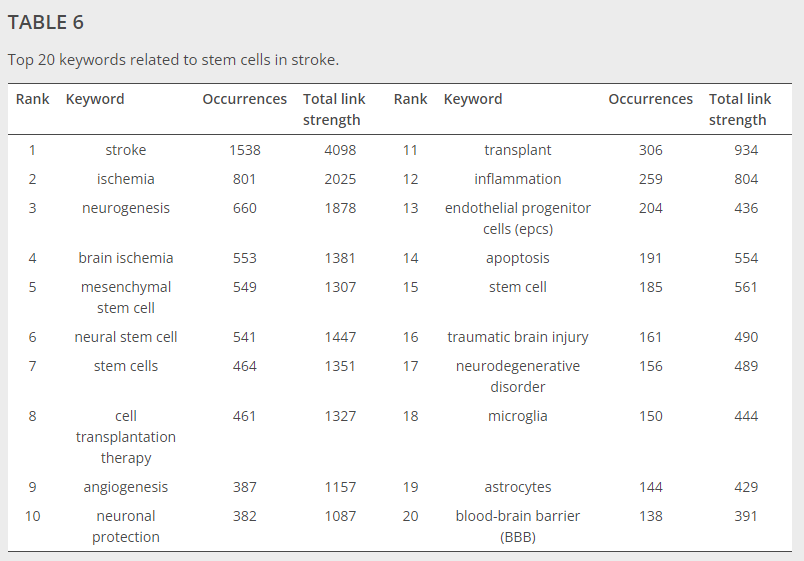Select the "blood-brain barrier (BBB)" keyword

(518, 526)
